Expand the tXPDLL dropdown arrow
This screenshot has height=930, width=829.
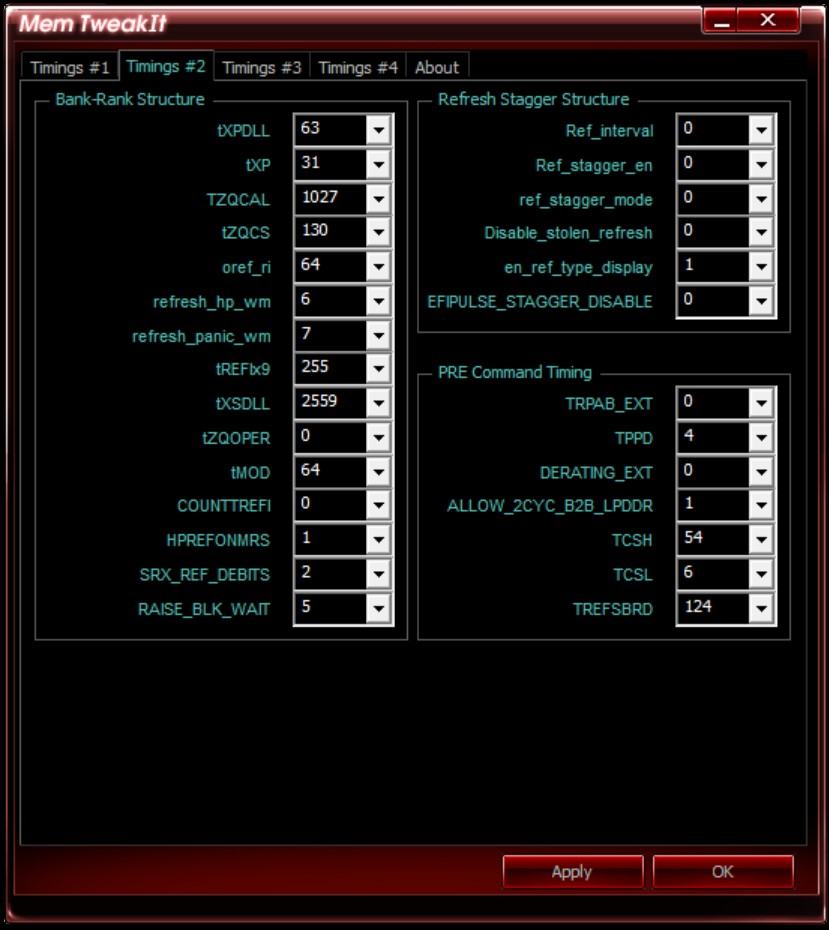pos(378,130)
